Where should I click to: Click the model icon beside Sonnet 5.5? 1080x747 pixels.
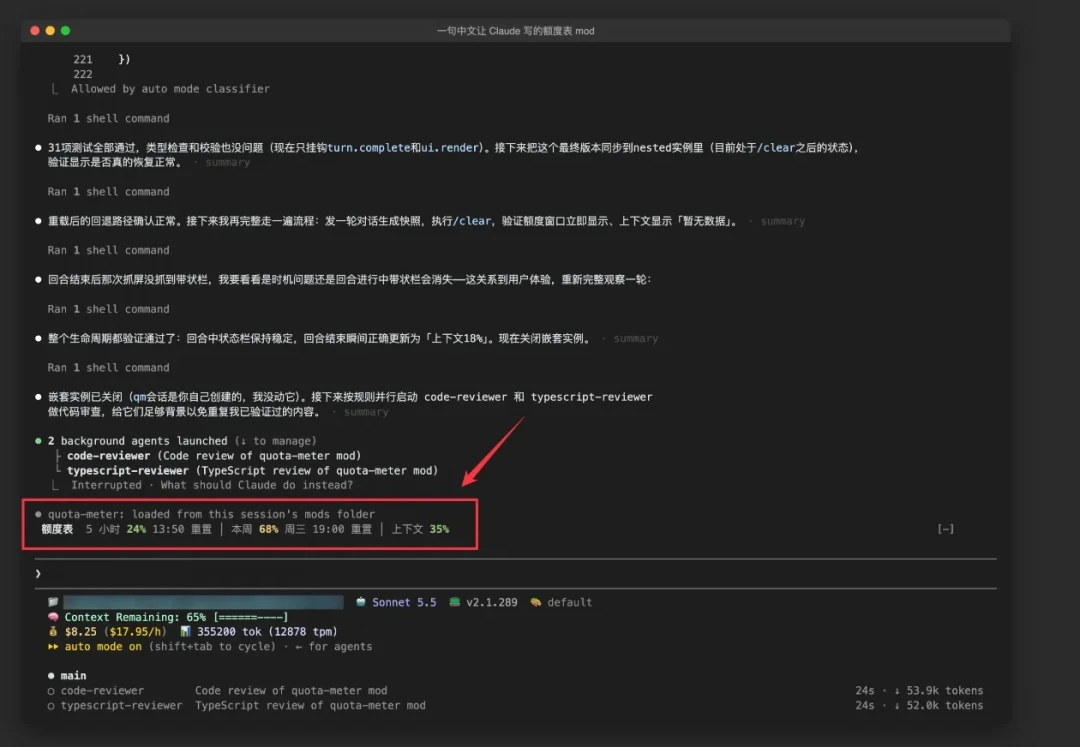click(x=360, y=602)
